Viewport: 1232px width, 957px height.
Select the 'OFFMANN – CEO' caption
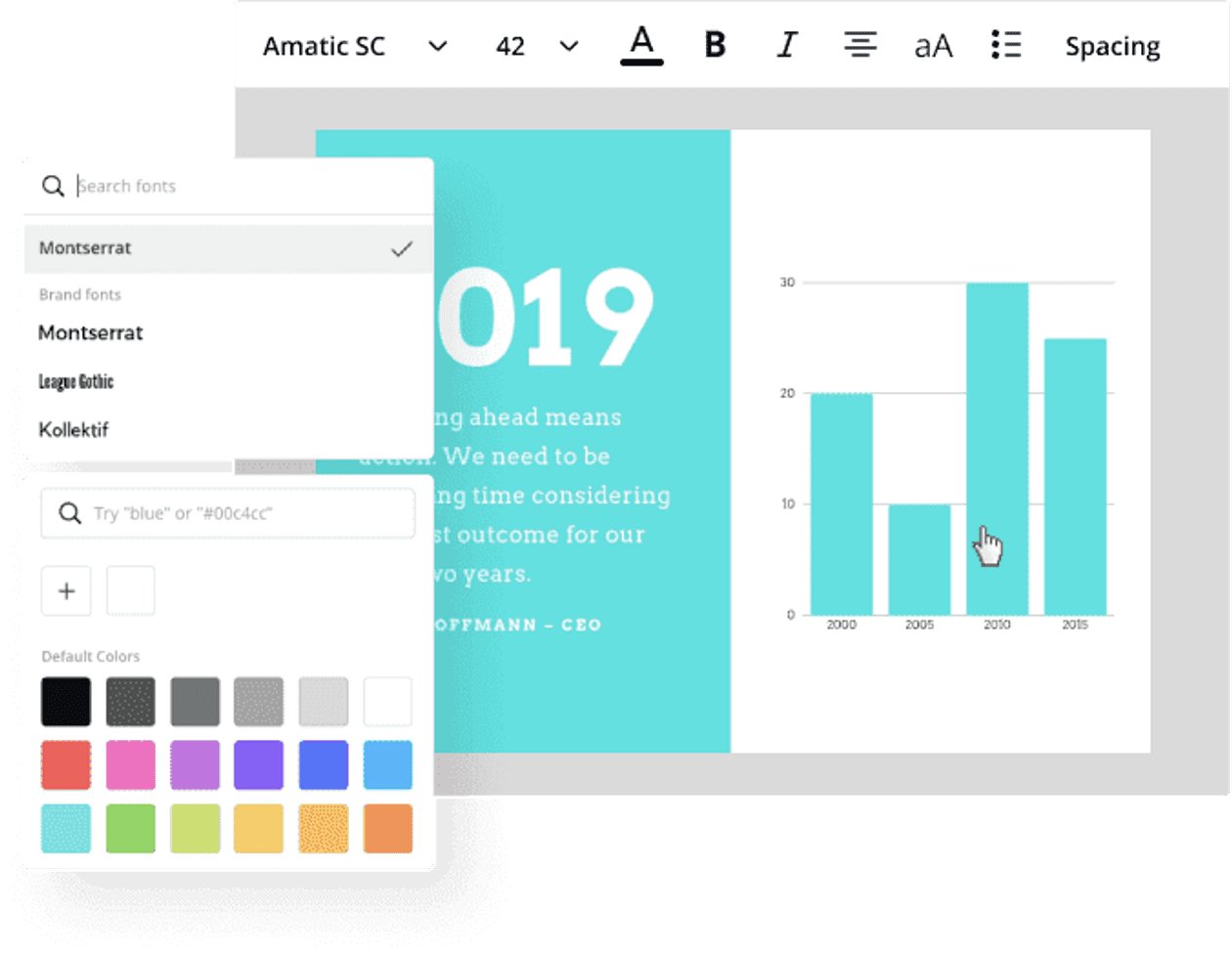point(518,625)
